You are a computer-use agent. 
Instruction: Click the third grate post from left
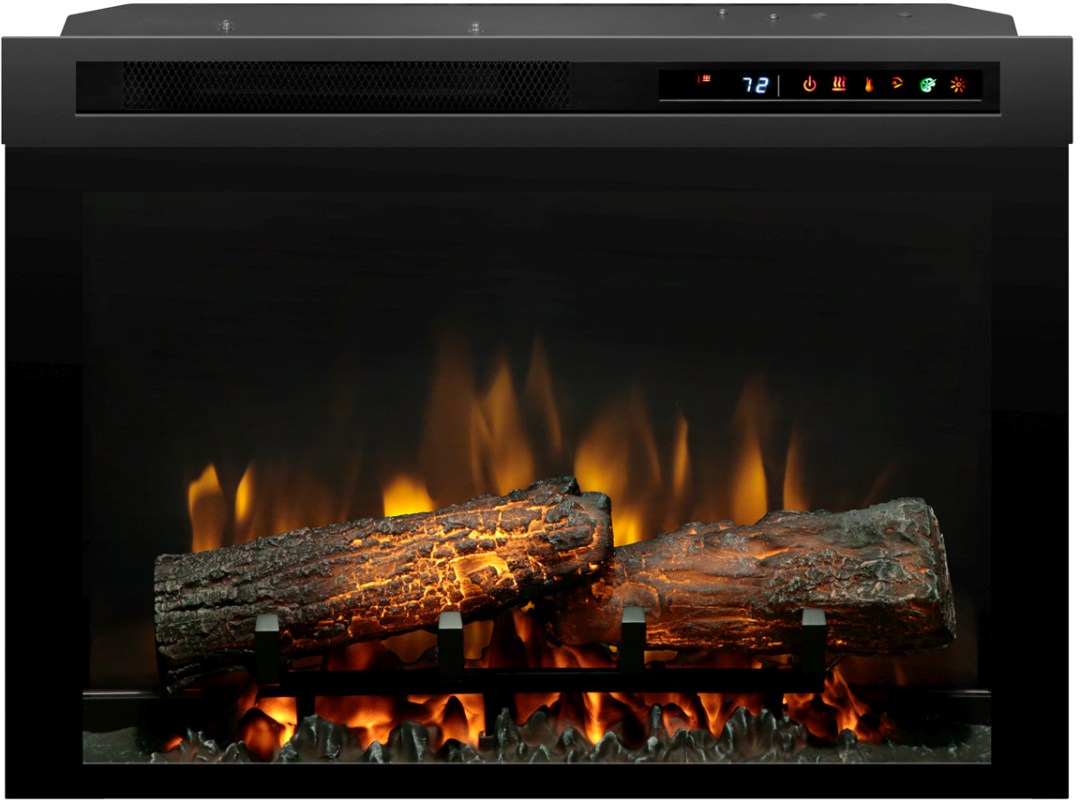tap(632, 640)
